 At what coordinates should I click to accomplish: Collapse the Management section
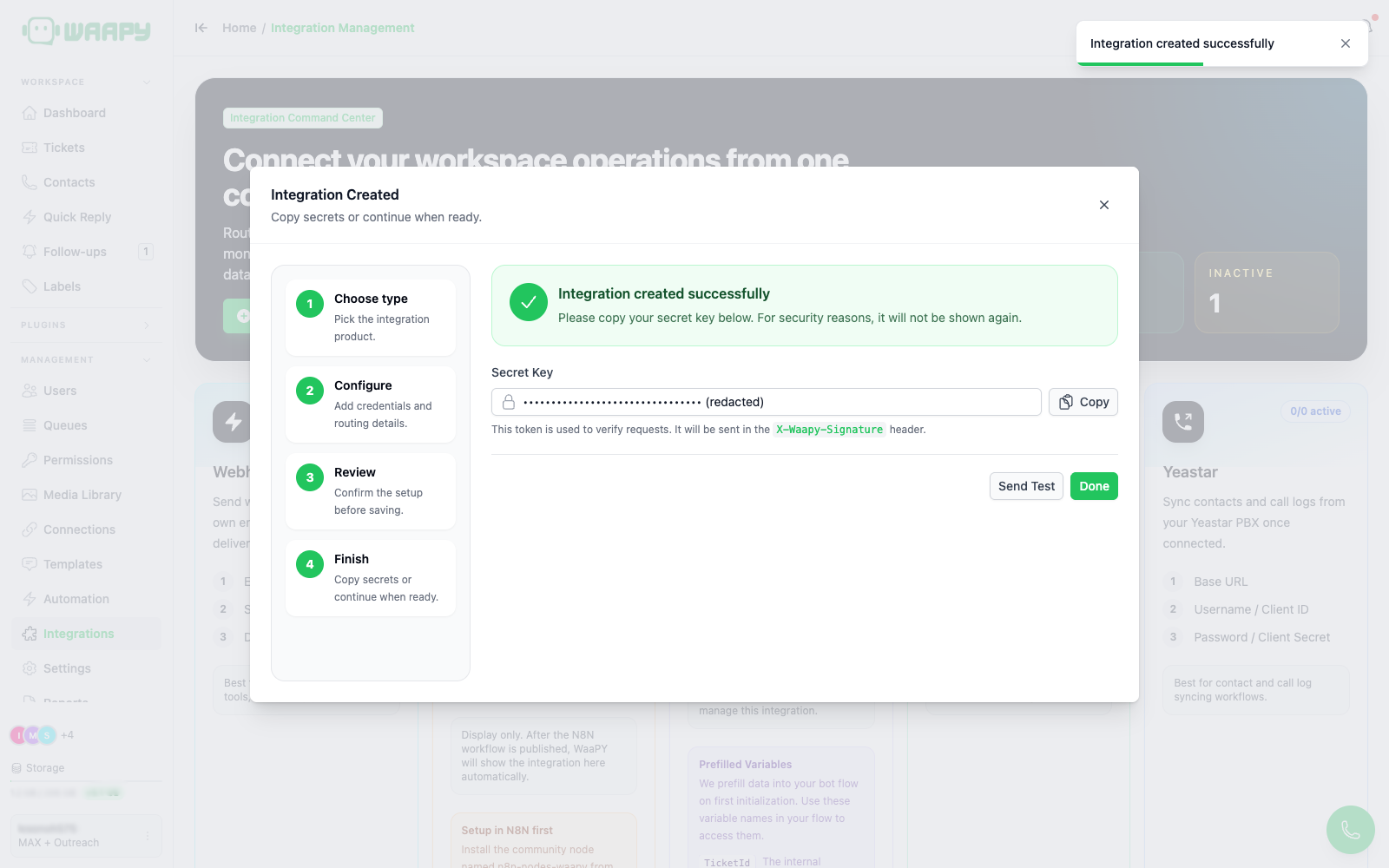147,360
